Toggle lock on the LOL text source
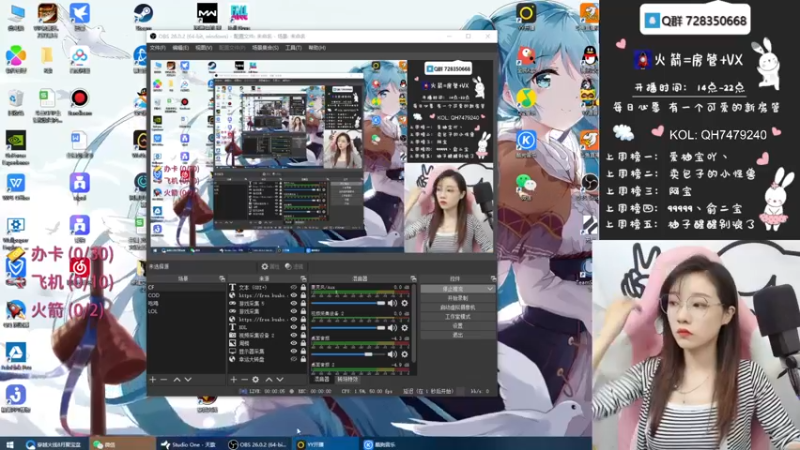Viewport: 800px width, 450px height. [x=303, y=327]
